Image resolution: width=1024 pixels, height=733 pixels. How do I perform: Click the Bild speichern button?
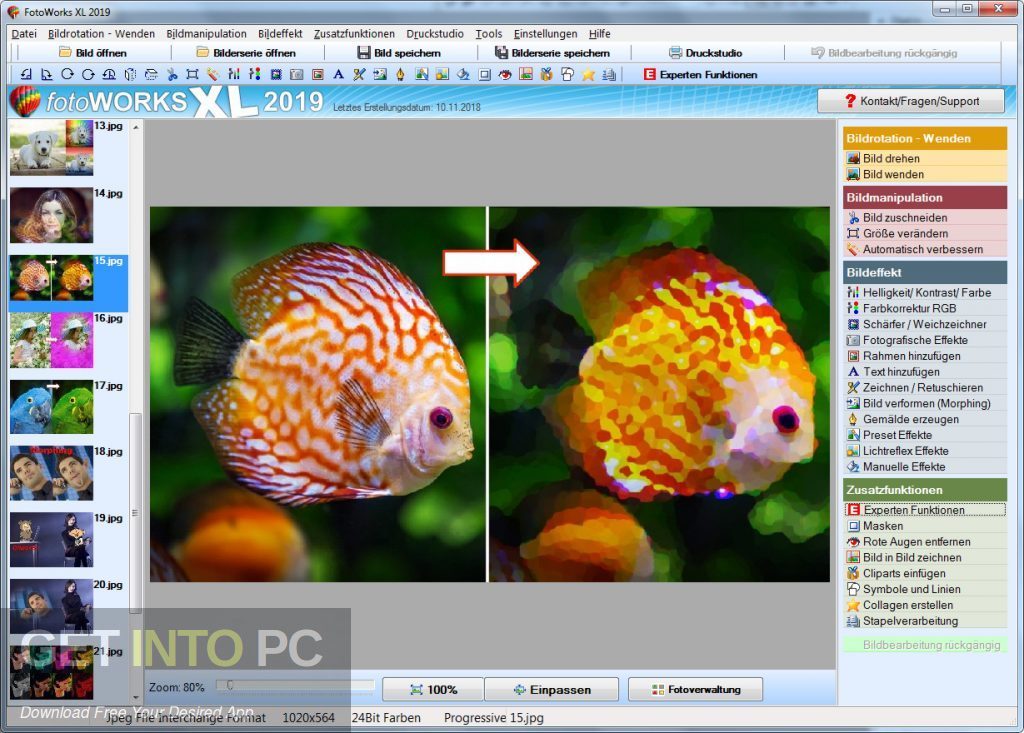pos(399,53)
